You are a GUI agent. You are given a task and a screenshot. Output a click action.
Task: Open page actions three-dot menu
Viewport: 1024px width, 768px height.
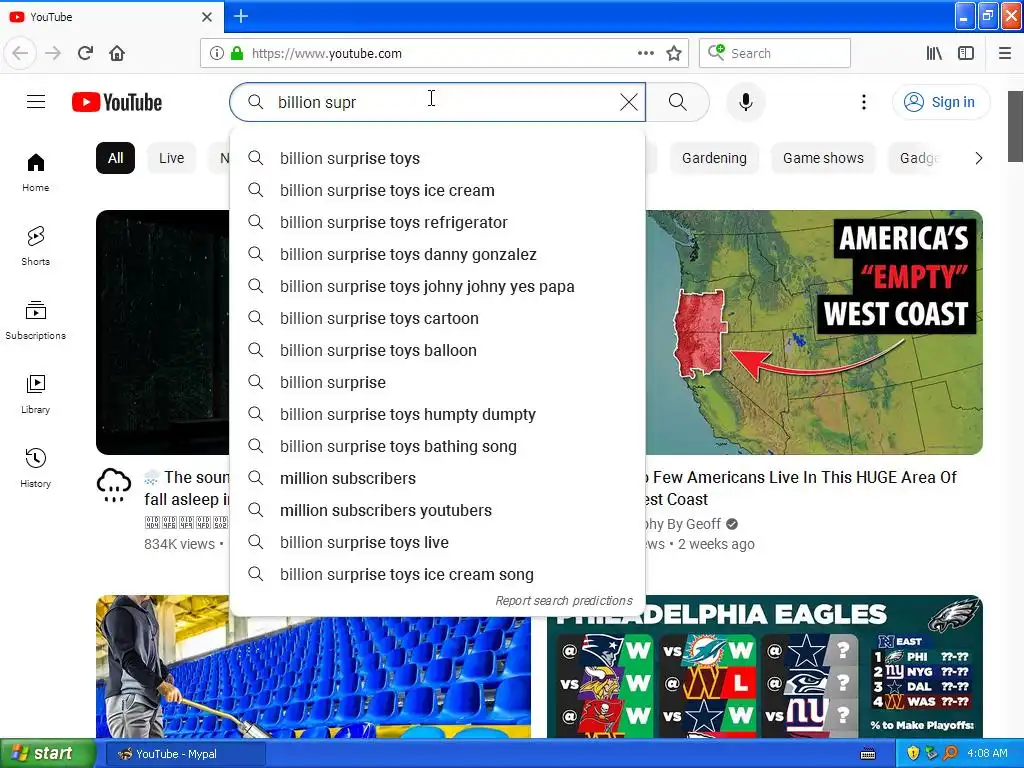[646, 53]
